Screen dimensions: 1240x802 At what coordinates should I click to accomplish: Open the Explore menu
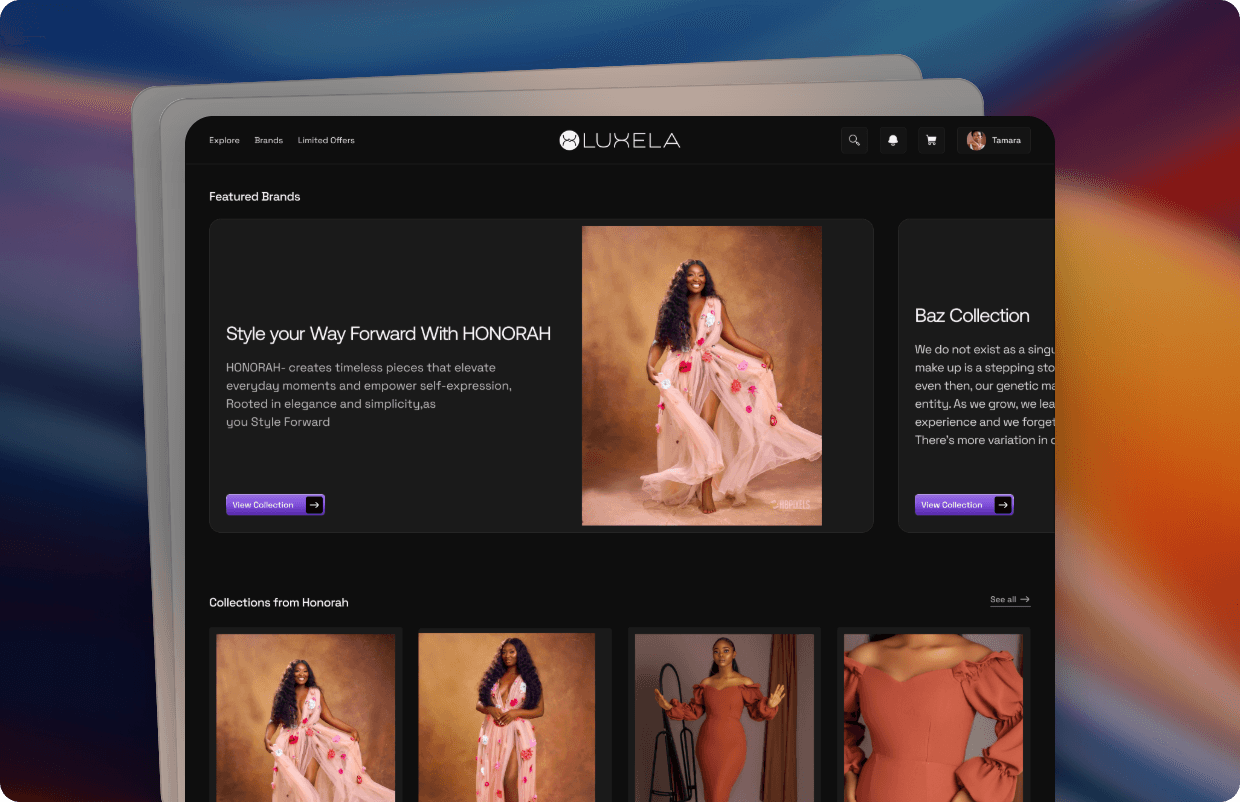click(x=224, y=141)
